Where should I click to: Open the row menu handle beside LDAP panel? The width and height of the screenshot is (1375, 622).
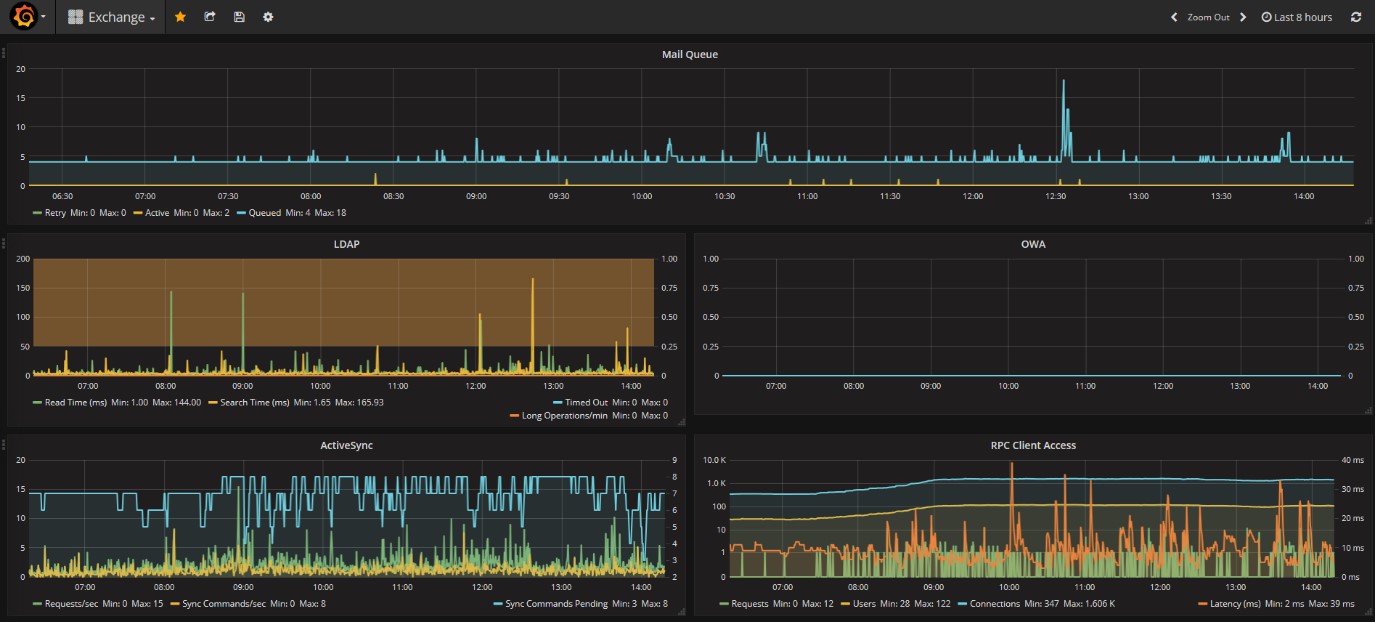click(4, 242)
